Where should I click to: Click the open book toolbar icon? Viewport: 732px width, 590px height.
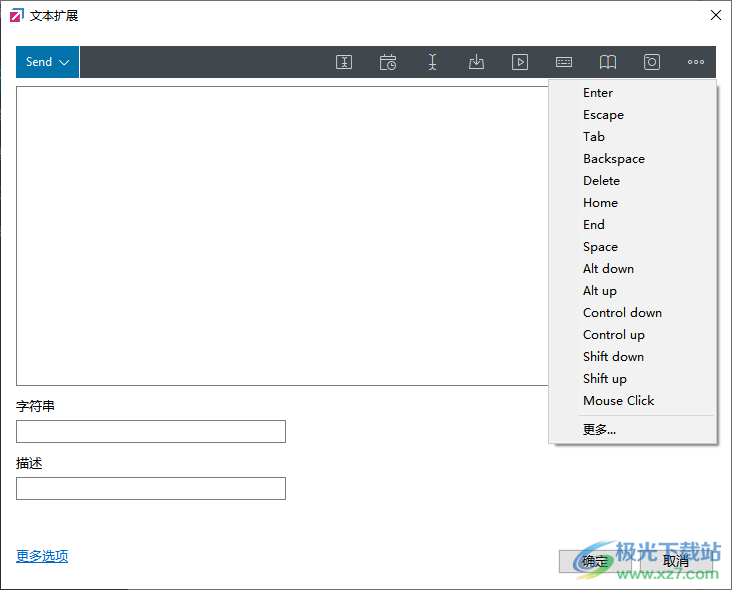(x=607, y=62)
